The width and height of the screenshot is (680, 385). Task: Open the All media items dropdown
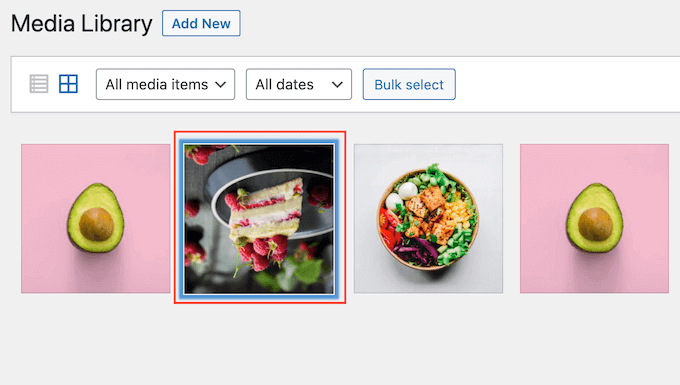click(166, 84)
